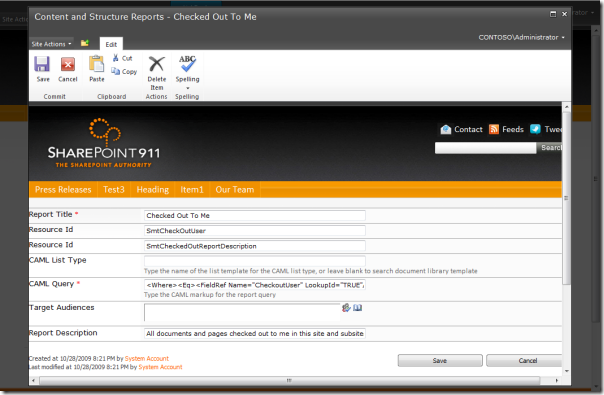Click the Paste clipboard icon
This screenshot has height=395, width=604.
tap(96, 64)
